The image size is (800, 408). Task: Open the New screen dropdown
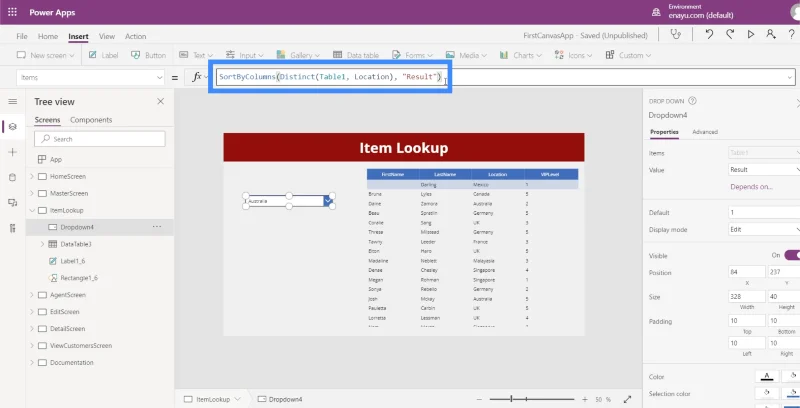point(45,55)
